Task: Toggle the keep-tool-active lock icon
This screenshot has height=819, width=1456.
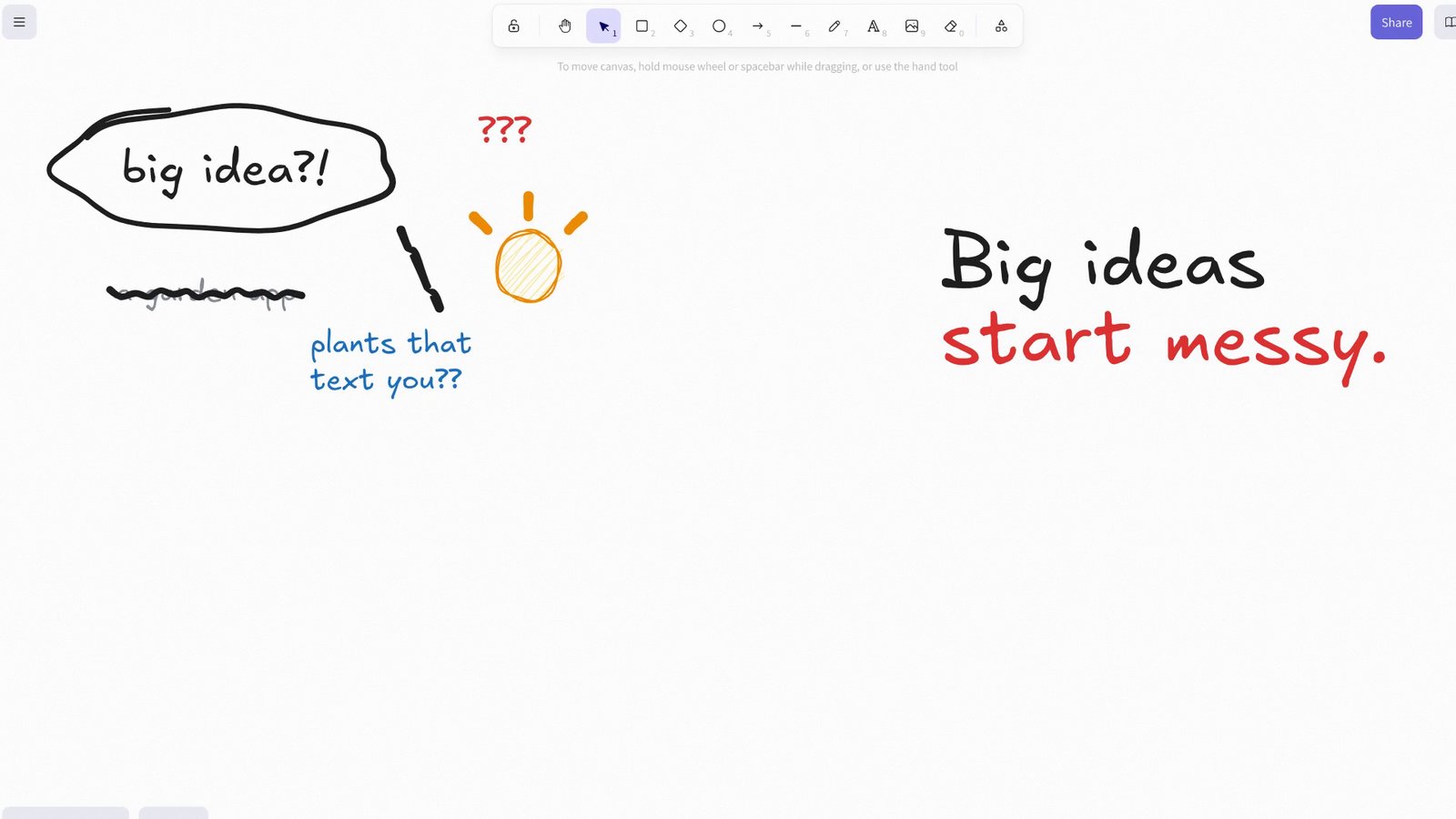Action: (514, 26)
